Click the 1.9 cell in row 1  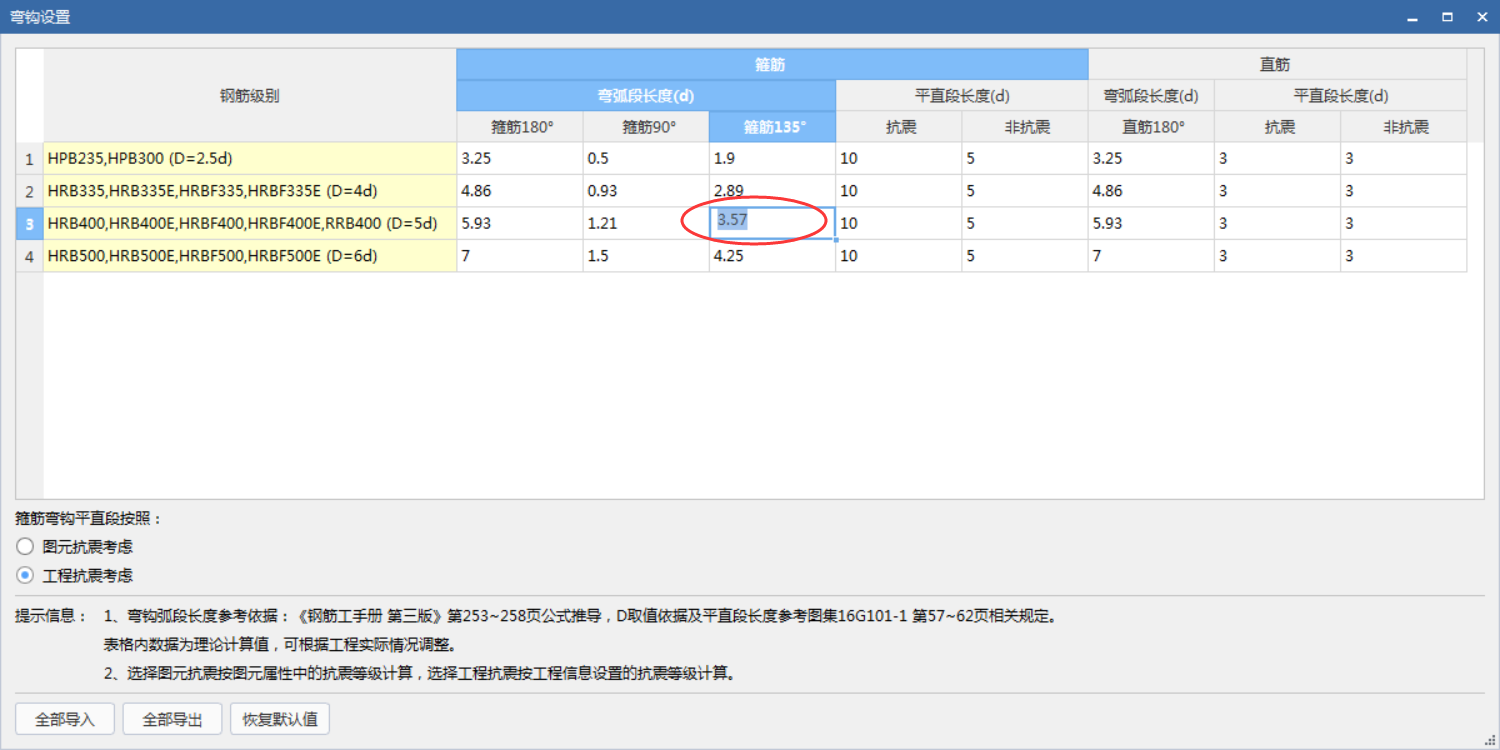pyautogui.click(x=773, y=159)
